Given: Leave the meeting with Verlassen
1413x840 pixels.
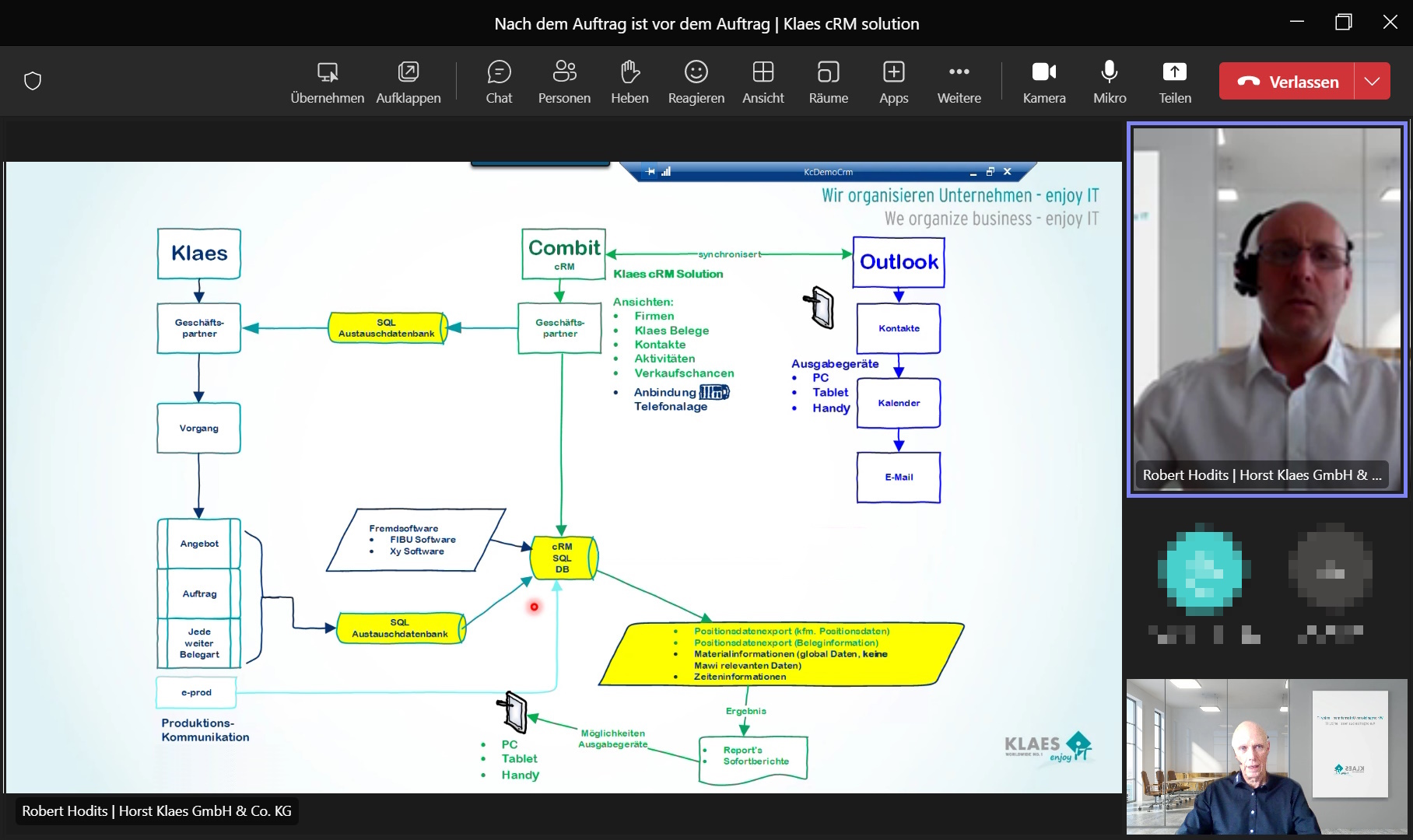Looking at the screenshot, I should tap(1287, 81).
